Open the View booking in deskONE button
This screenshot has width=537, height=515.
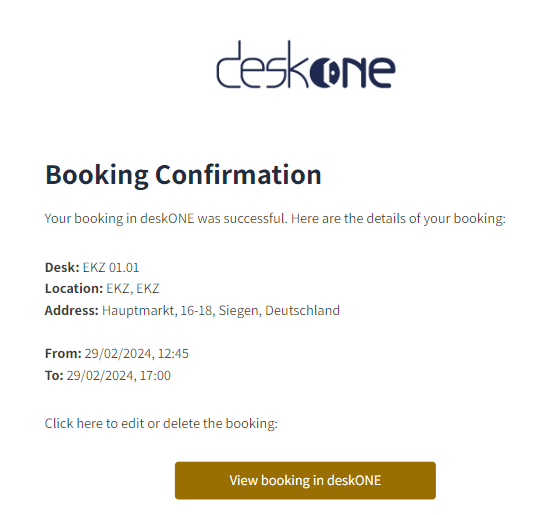click(x=305, y=480)
